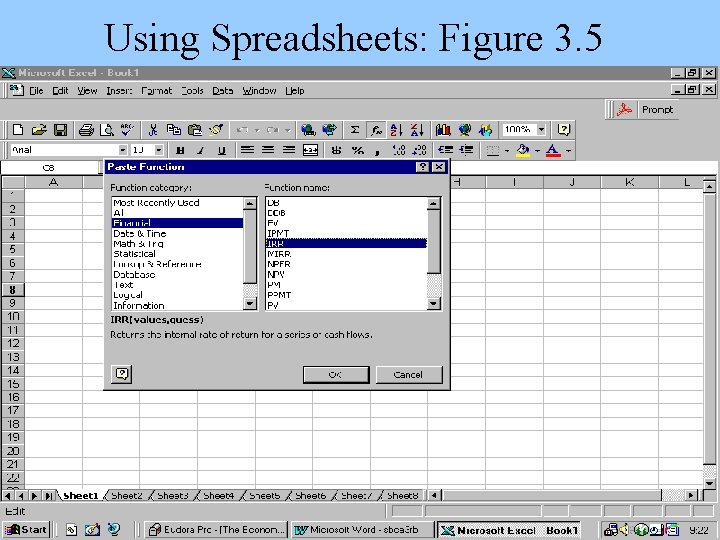Click the Print icon
This screenshot has height=540, width=720.
coord(86,130)
